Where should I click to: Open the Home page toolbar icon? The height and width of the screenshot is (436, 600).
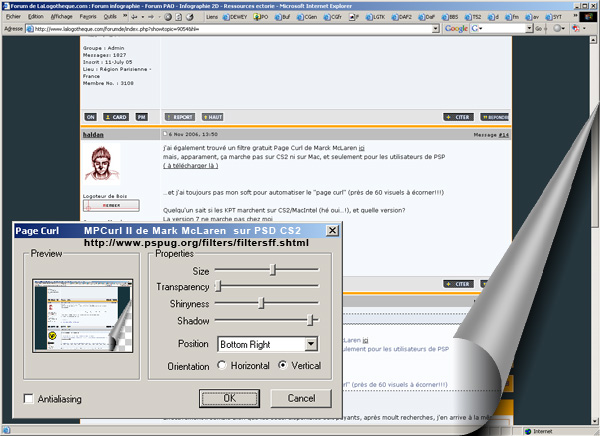[190, 17]
